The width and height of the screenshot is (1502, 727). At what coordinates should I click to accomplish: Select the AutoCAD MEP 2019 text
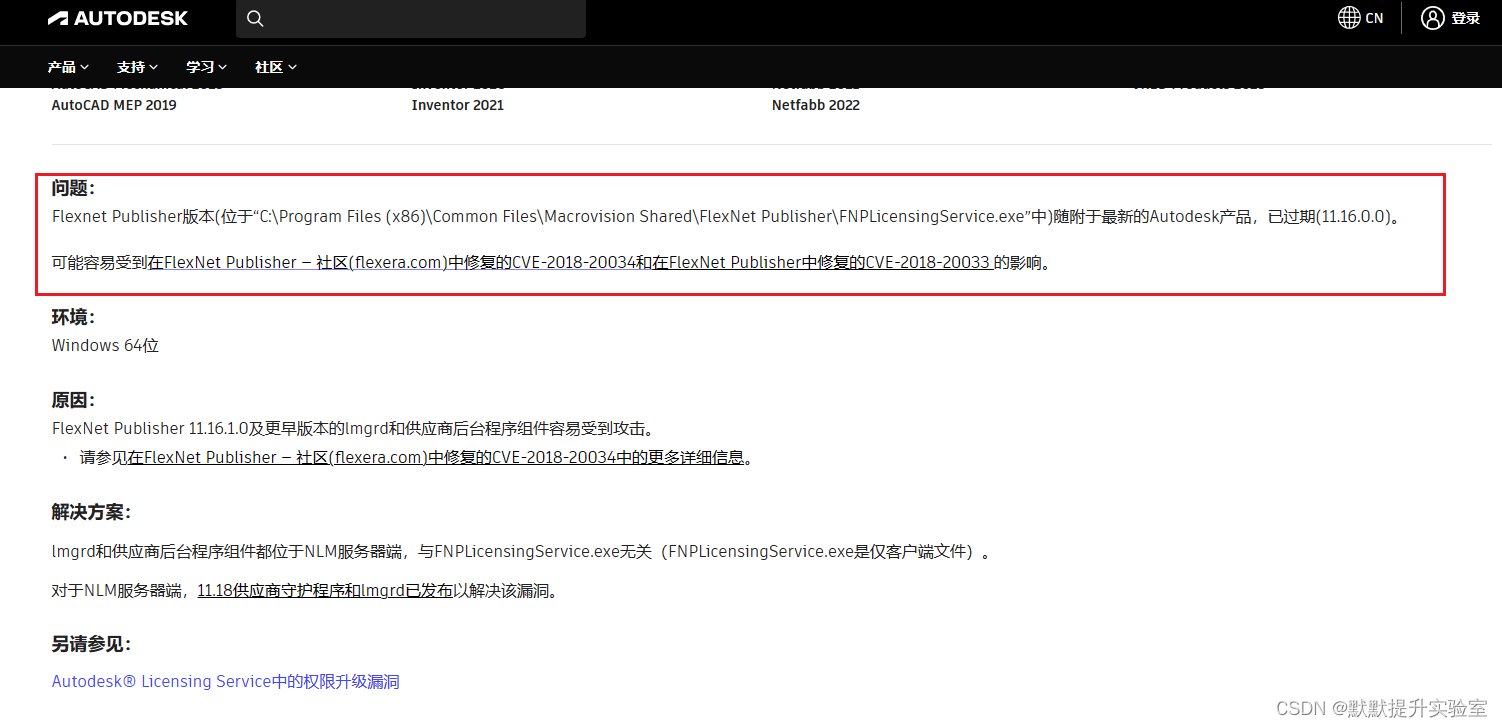point(114,105)
